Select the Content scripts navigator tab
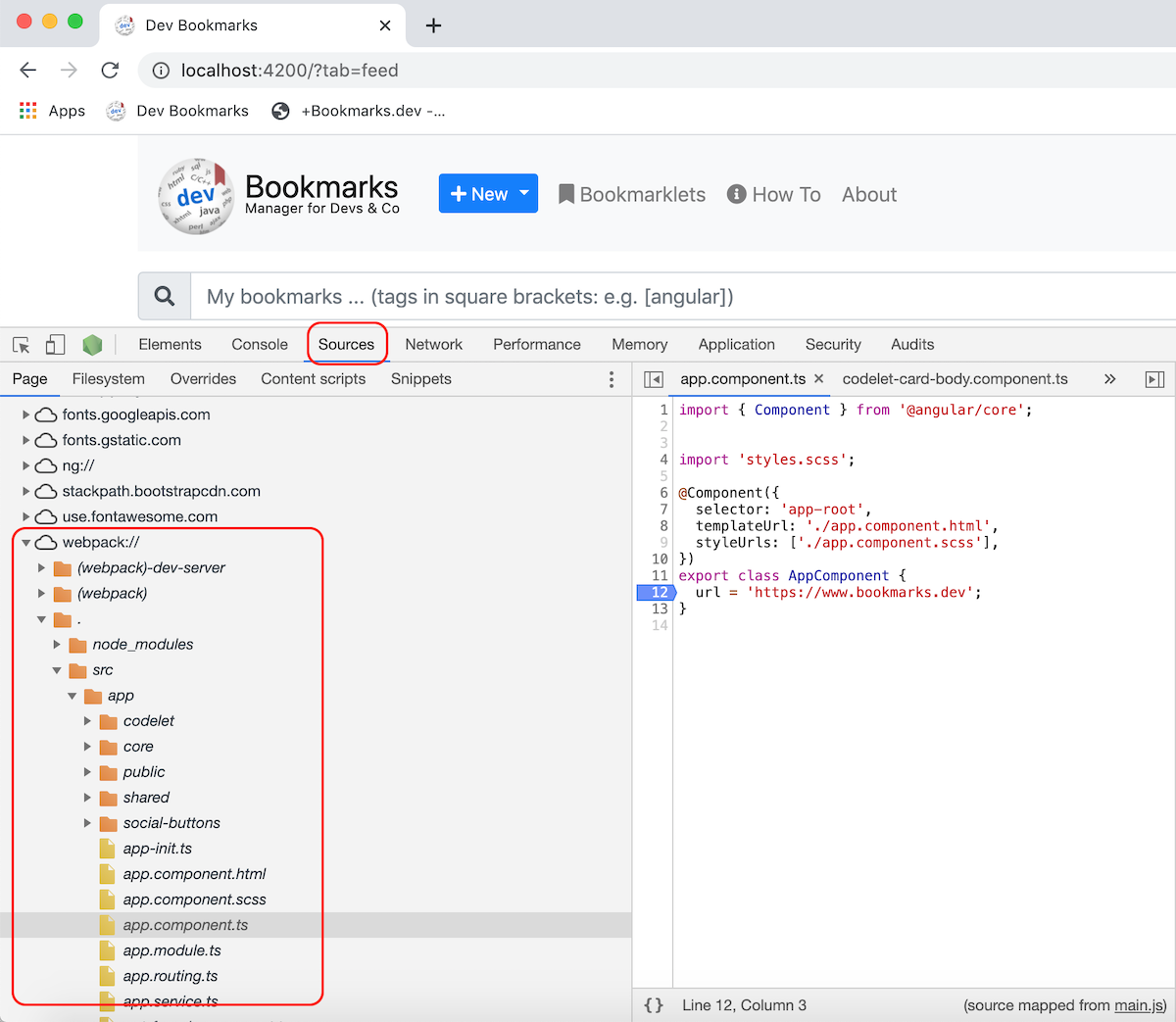 coord(313,379)
